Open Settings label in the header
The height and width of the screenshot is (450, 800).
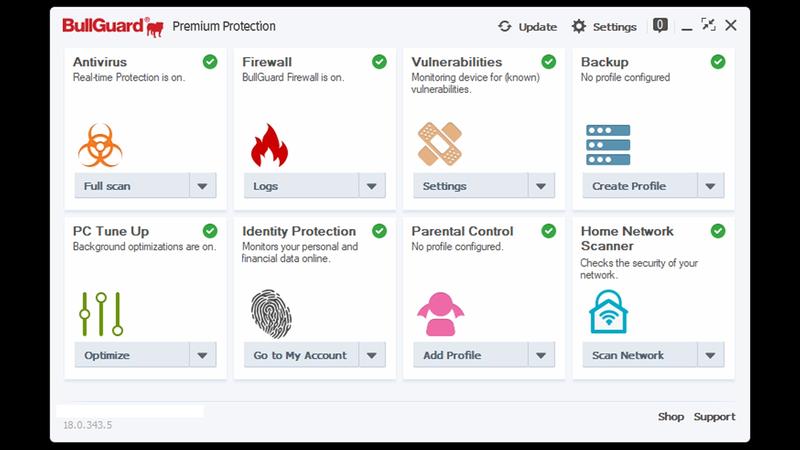click(615, 27)
